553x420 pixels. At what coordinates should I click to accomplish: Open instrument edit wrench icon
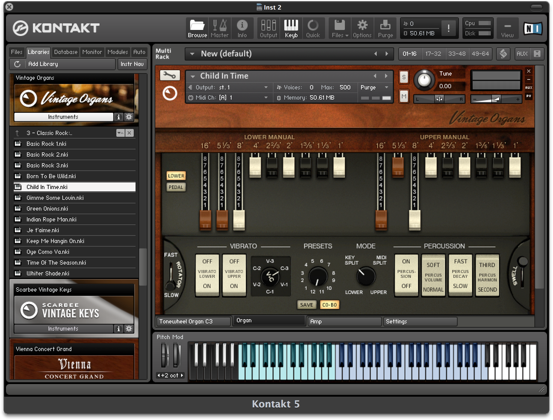tap(170, 75)
